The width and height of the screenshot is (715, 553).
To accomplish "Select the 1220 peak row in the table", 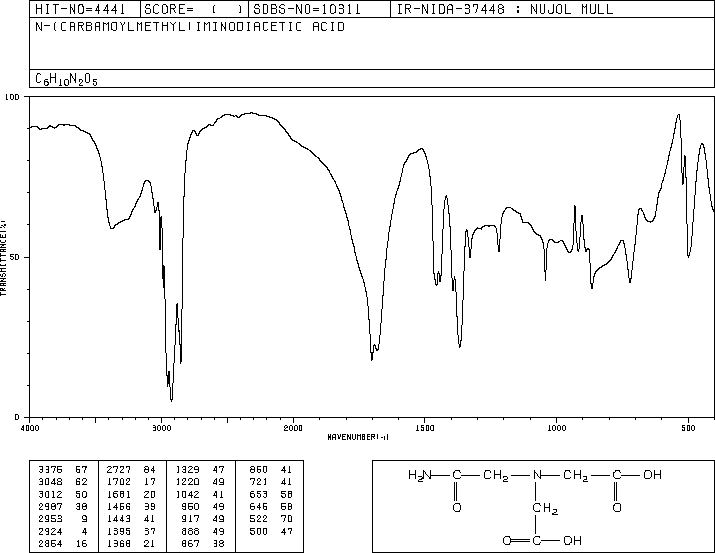I will [x=200, y=482].
